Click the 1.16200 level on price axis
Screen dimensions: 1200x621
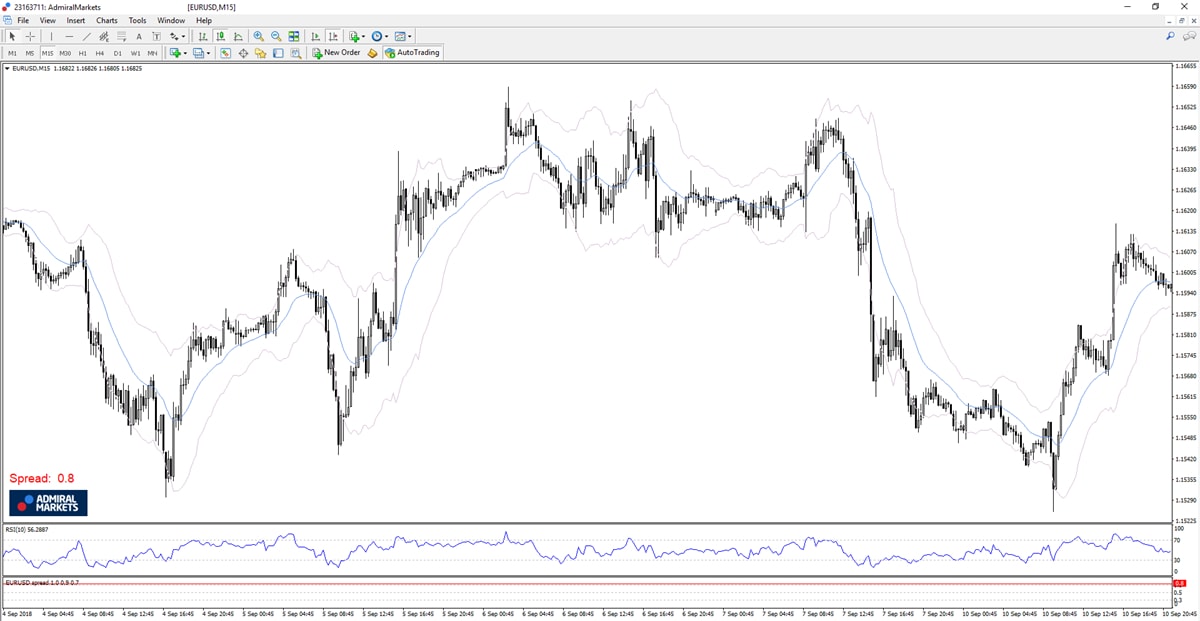[1186, 211]
